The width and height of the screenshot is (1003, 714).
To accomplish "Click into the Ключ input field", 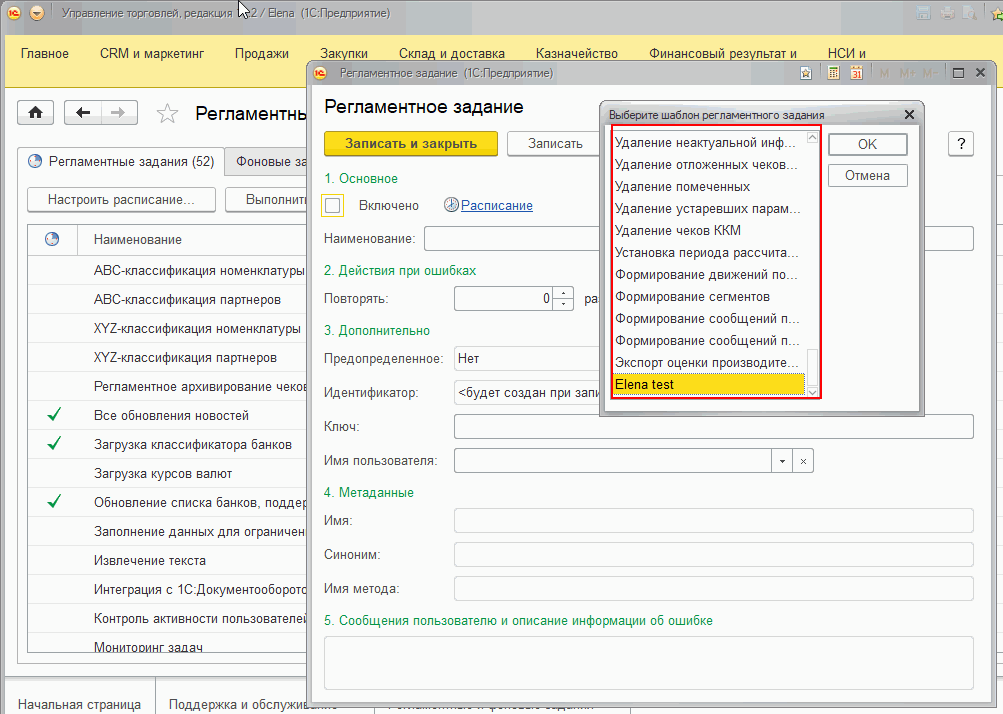I will pos(714,427).
